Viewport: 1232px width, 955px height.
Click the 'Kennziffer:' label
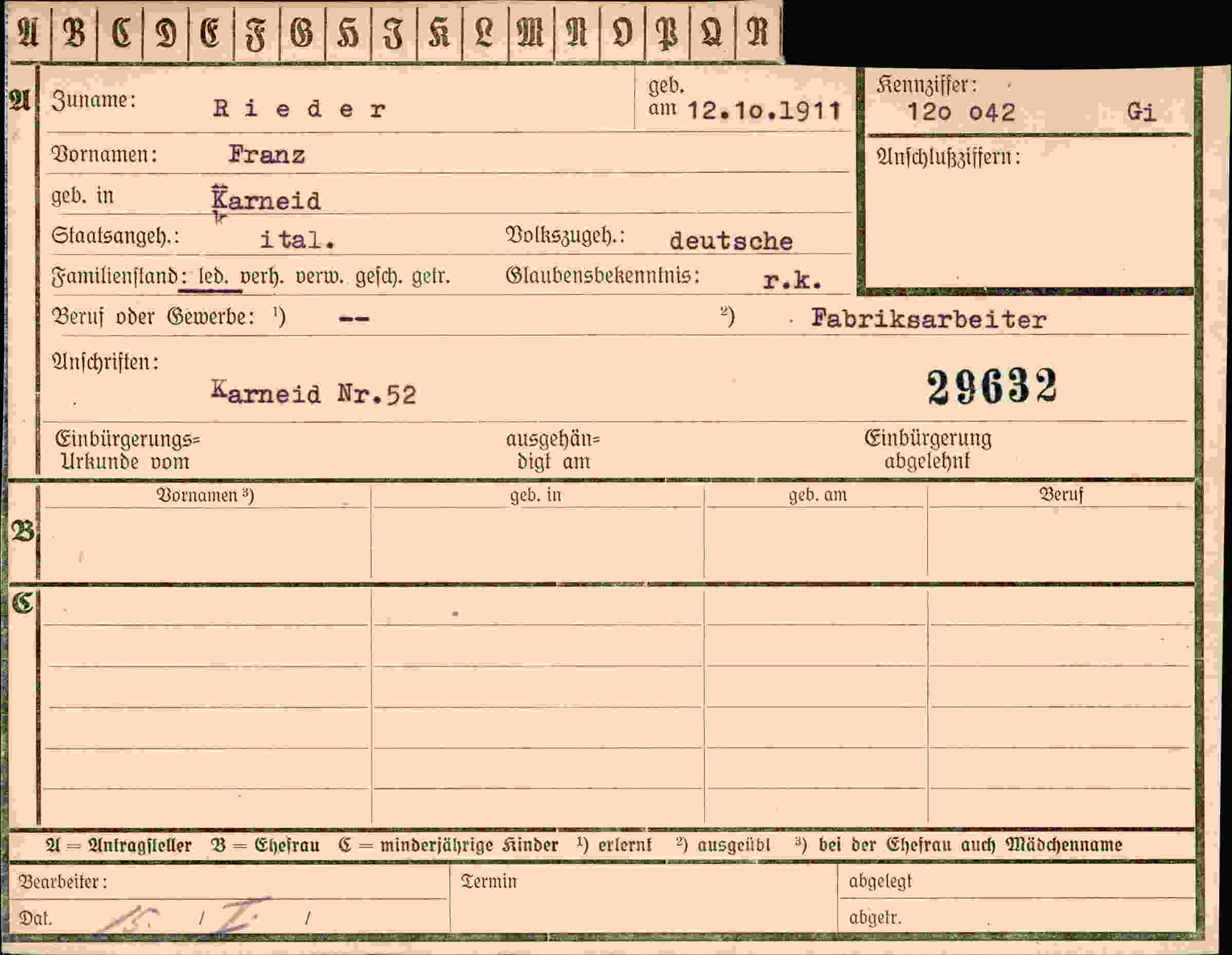coord(926,85)
